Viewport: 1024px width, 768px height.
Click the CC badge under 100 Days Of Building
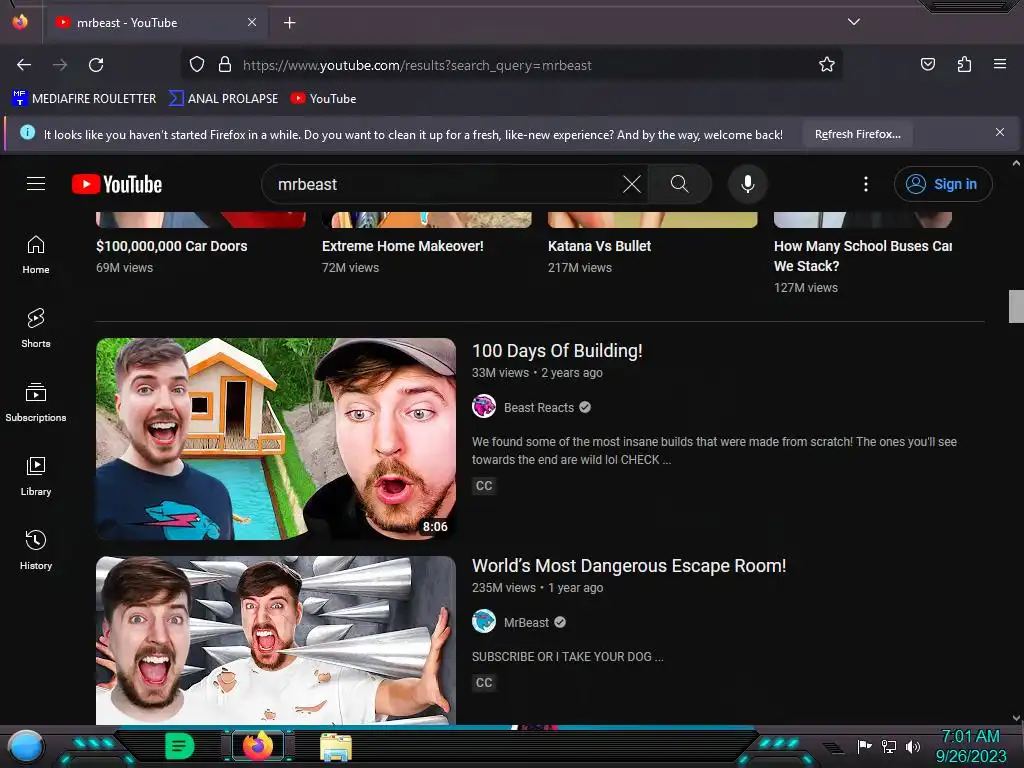pyautogui.click(x=484, y=485)
